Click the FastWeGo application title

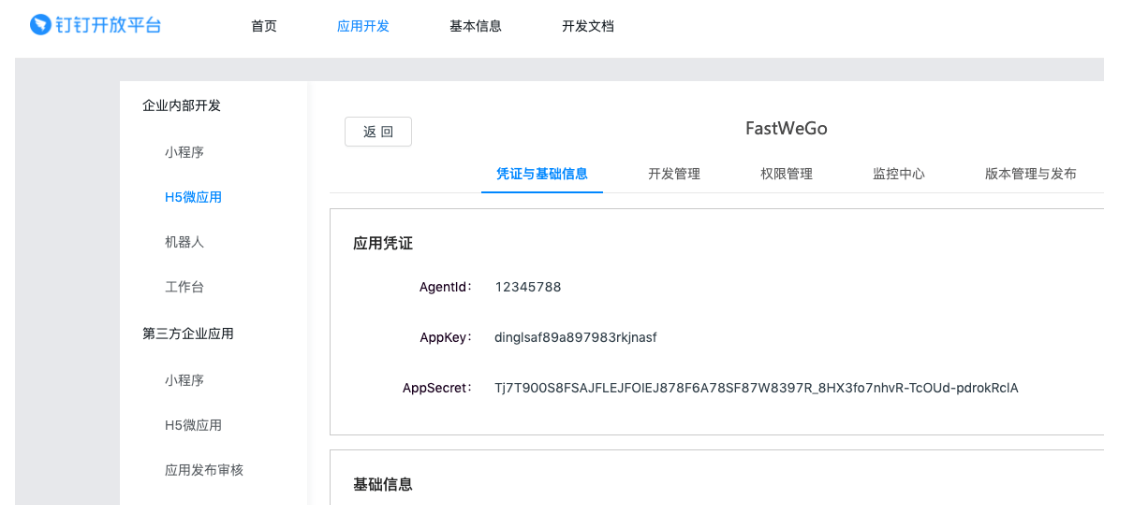click(x=786, y=128)
